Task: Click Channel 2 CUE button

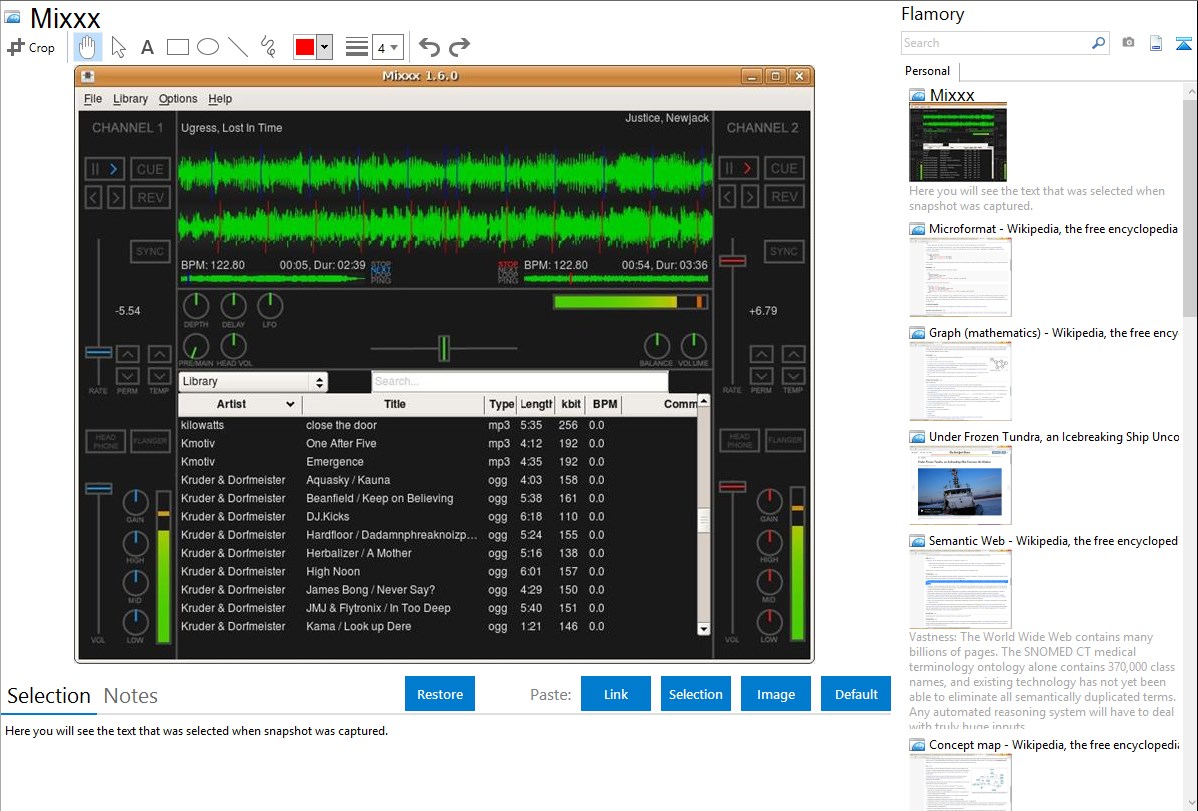Action: pos(784,168)
